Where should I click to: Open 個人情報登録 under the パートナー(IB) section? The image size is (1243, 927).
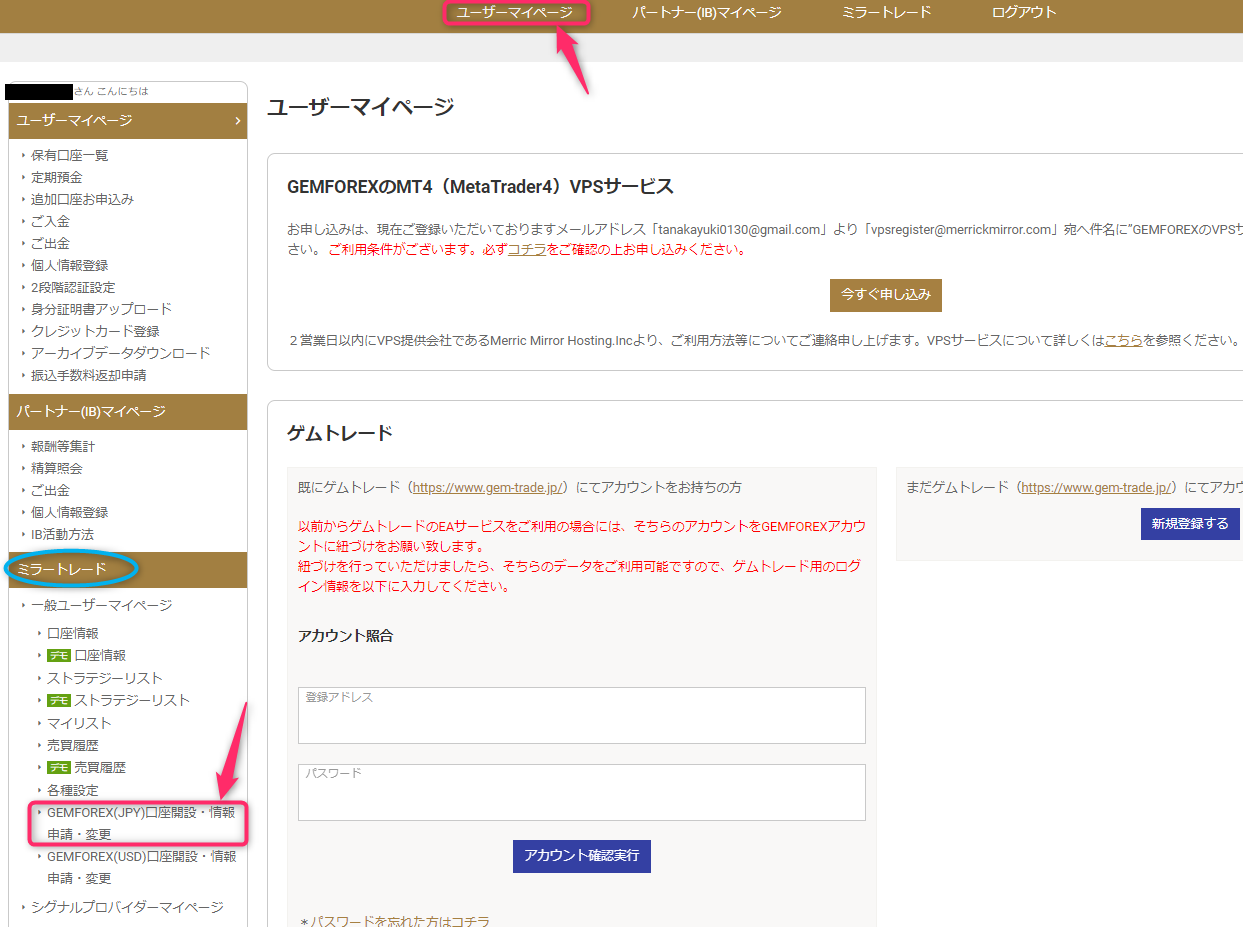point(70,512)
